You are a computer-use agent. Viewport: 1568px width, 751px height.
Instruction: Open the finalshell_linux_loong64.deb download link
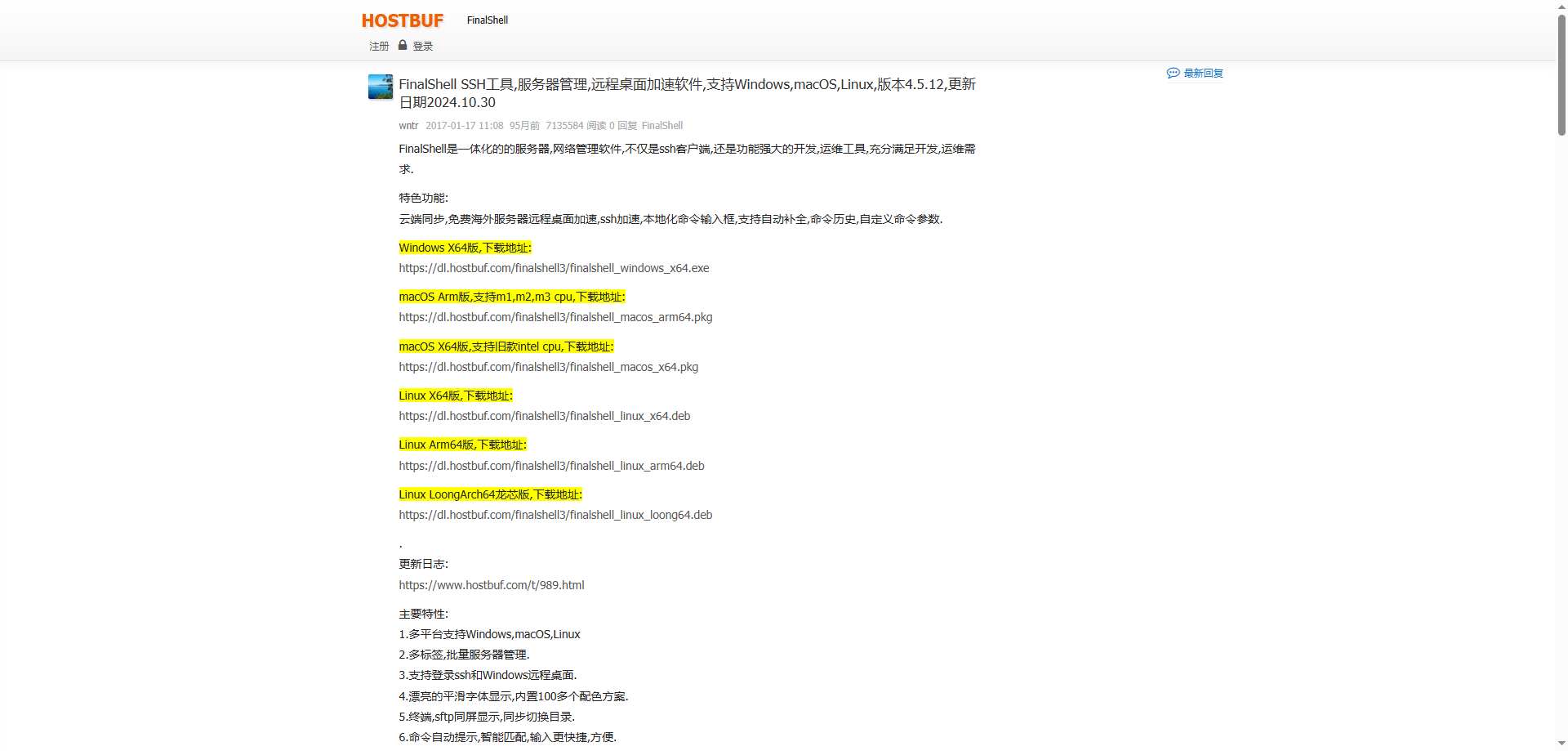pos(555,515)
